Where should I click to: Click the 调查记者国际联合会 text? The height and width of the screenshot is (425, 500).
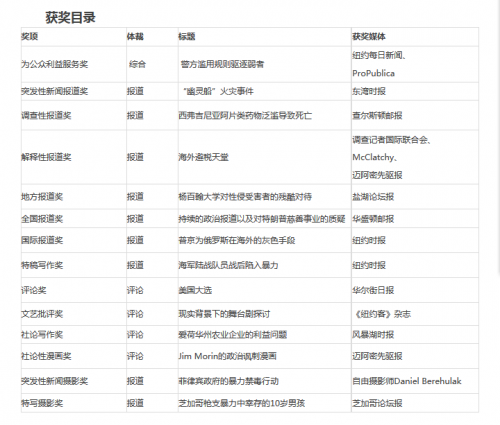390,140
